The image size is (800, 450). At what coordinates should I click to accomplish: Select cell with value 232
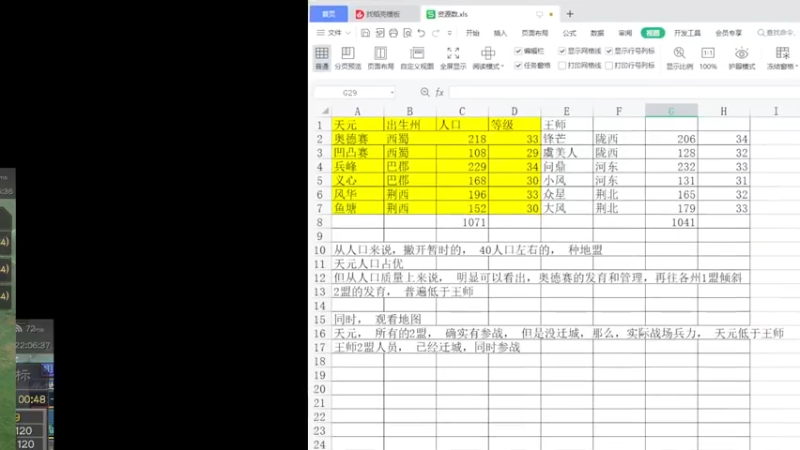(671, 166)
